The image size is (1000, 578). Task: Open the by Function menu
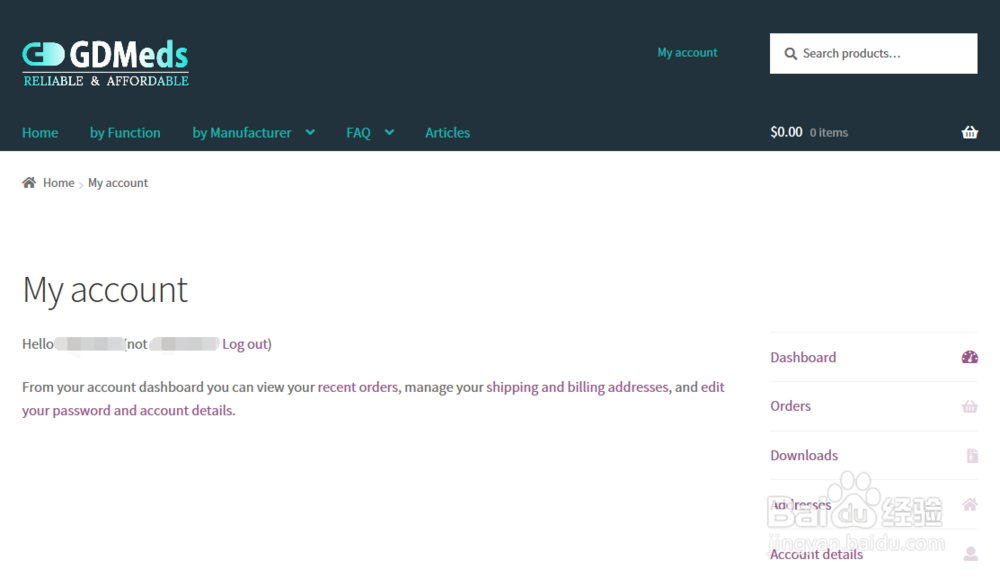(x=125, y=133)
